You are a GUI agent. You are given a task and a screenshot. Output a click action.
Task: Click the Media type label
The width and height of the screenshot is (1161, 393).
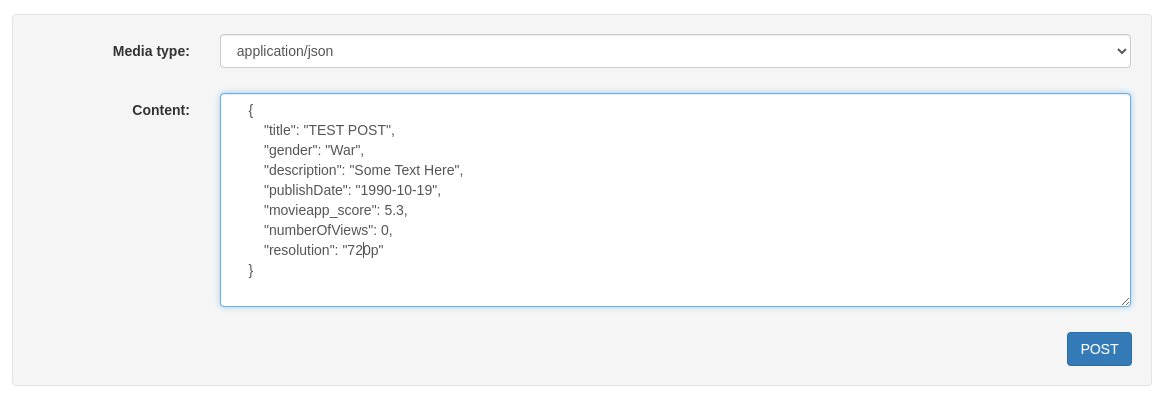pyautogui.click(x=151, y=51)
